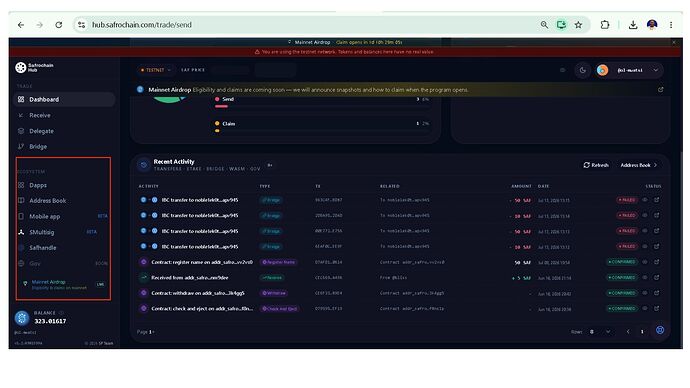
Task: Go to the previous page arrow
Action: tap(628, 332)
